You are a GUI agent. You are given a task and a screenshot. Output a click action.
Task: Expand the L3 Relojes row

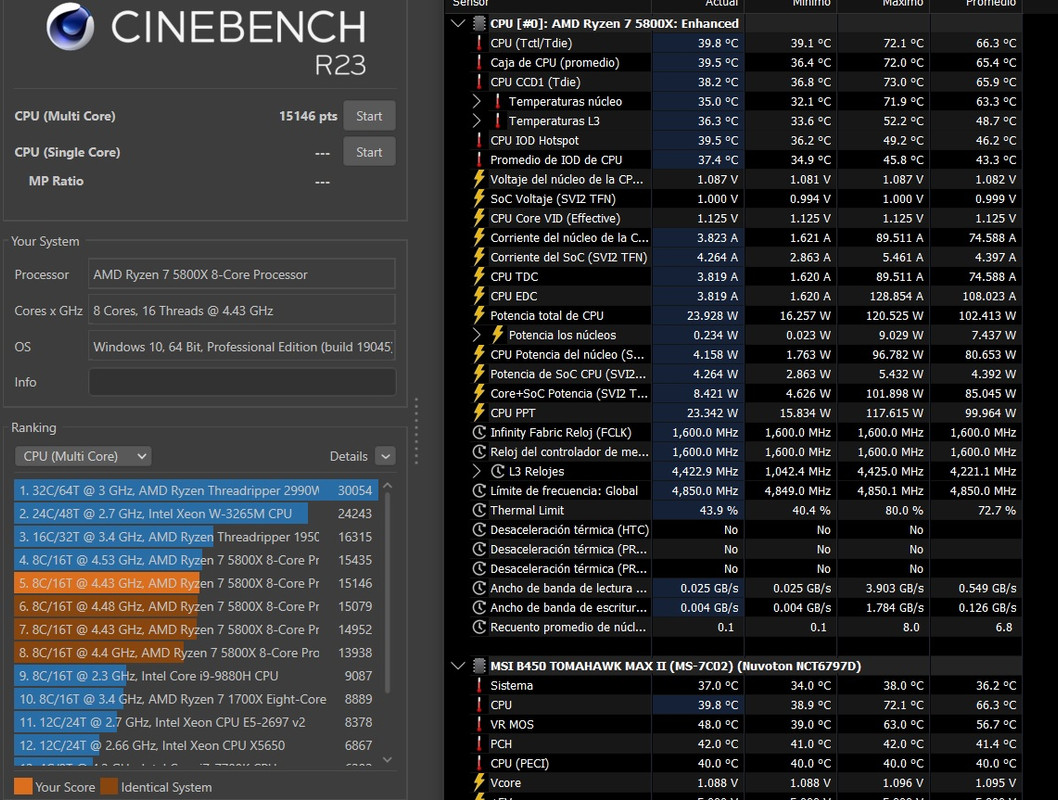click(476, 472)
